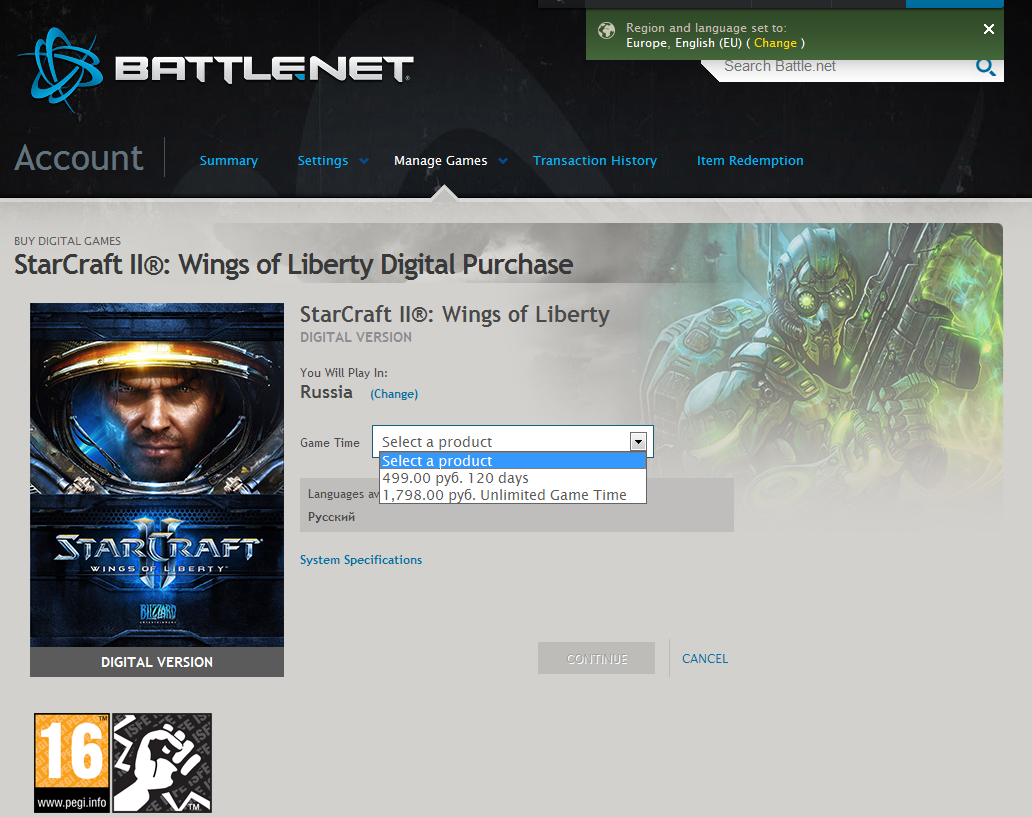Viewport: 1032px width, 817px height.
Task: Click the 'You Will Play In:' label
Action: click(x=344, y=373)
